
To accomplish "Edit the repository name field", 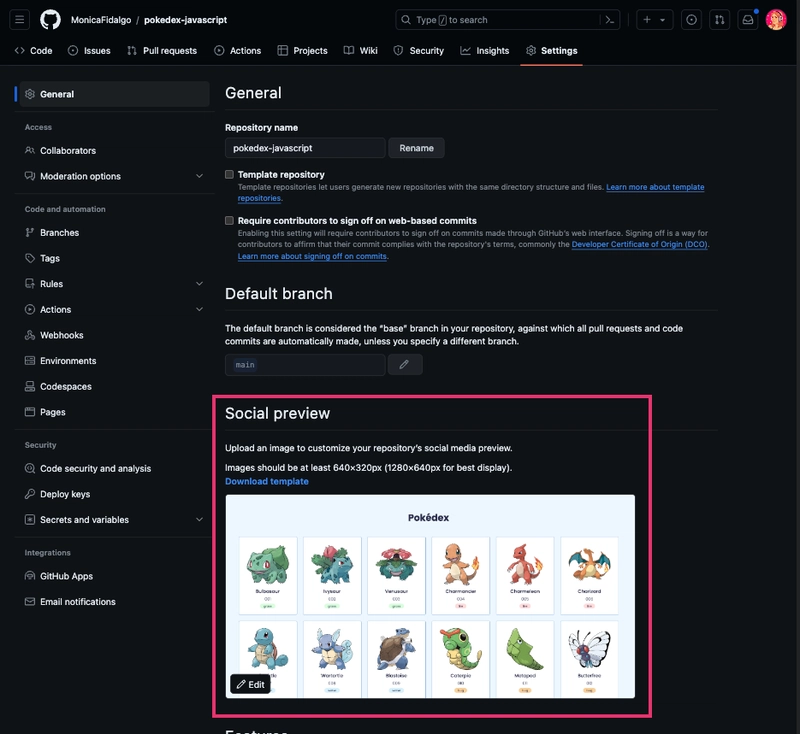I will click(x=305, y=148).
